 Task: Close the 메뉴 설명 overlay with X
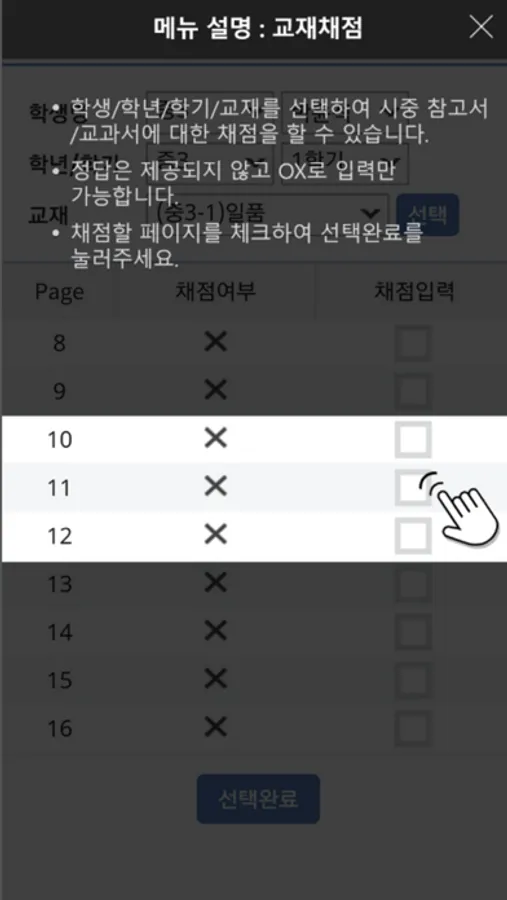point(481,27)
